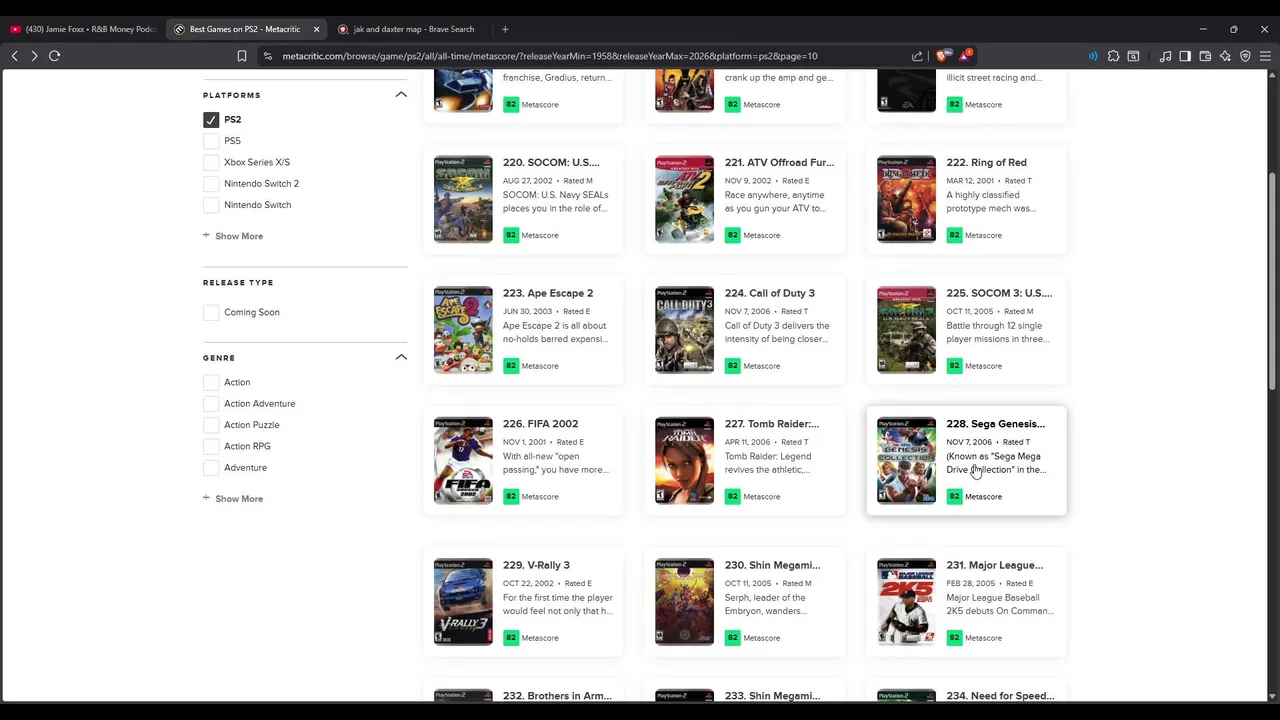Viewport: 1280px width, 720px height.
Task: Open the 220. SOCOM: U.S. game title
Action: click(x=551, y=162)
